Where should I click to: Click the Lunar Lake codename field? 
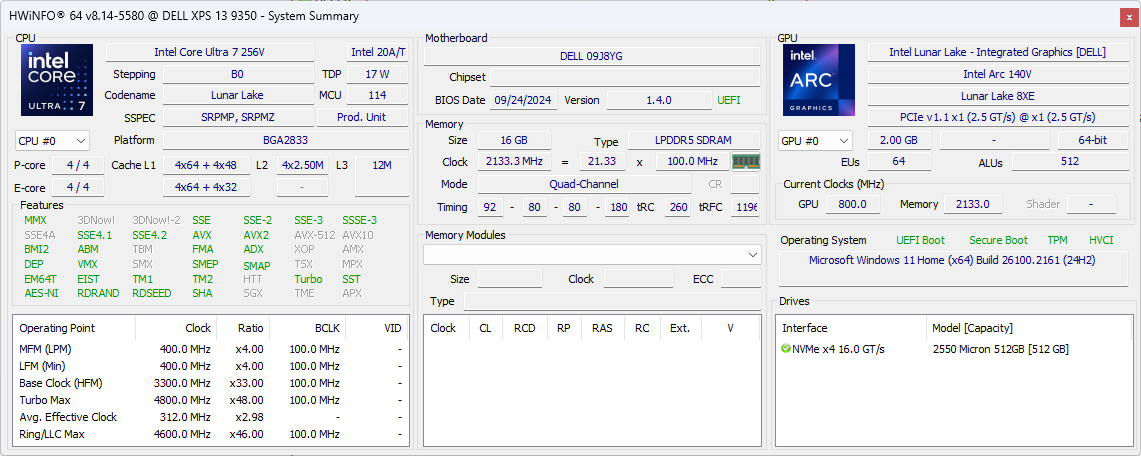coord(237,95)
